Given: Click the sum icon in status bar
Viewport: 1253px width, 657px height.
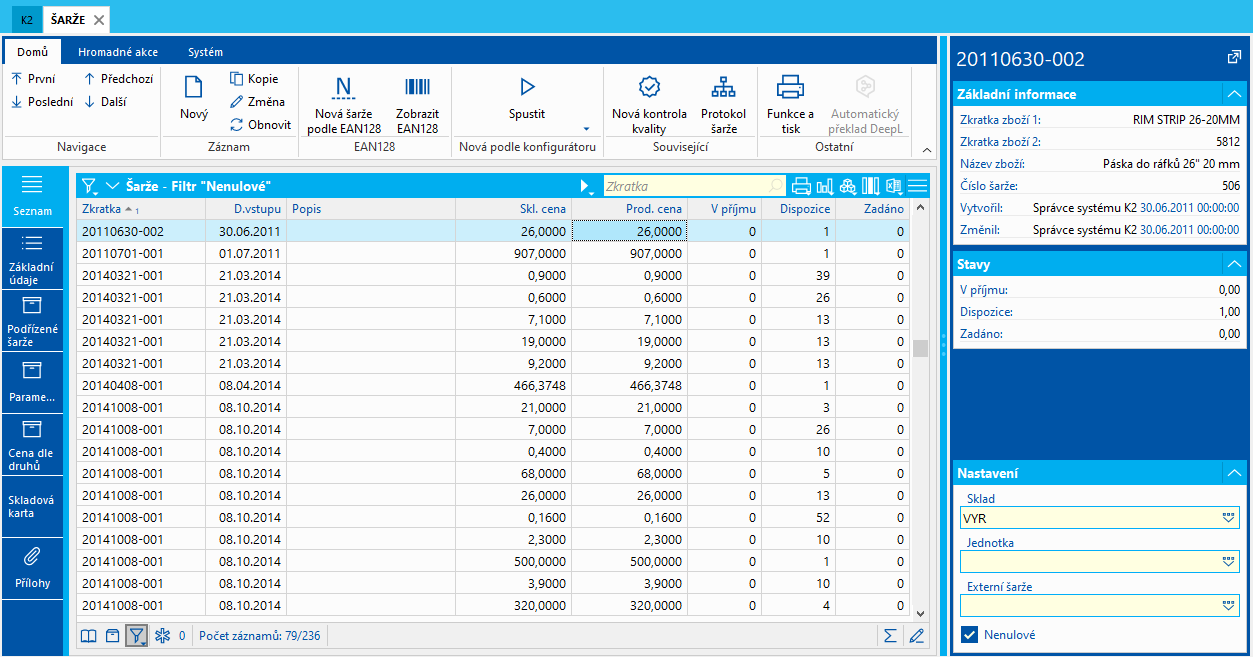Looking at the screenshot, I should [x=890, y=635].
